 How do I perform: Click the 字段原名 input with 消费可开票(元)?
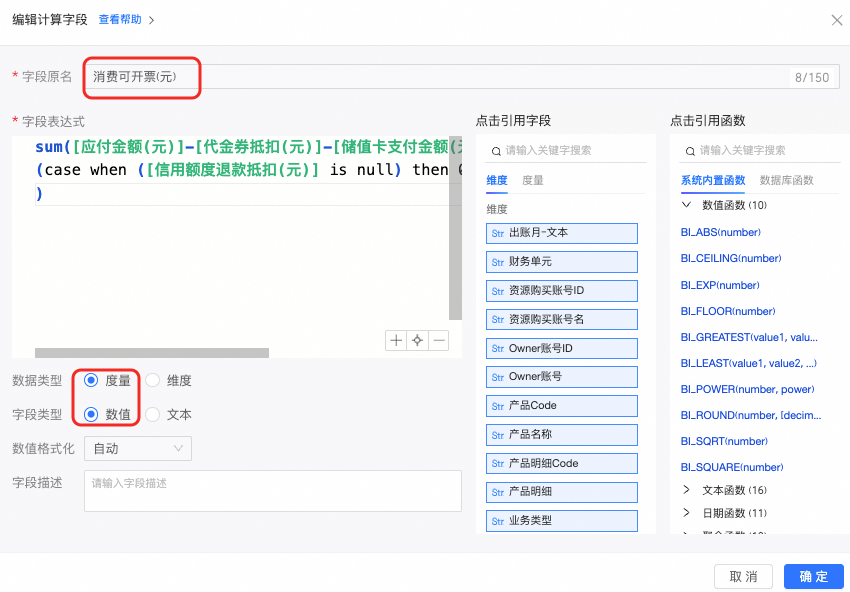tap(461, 77)
